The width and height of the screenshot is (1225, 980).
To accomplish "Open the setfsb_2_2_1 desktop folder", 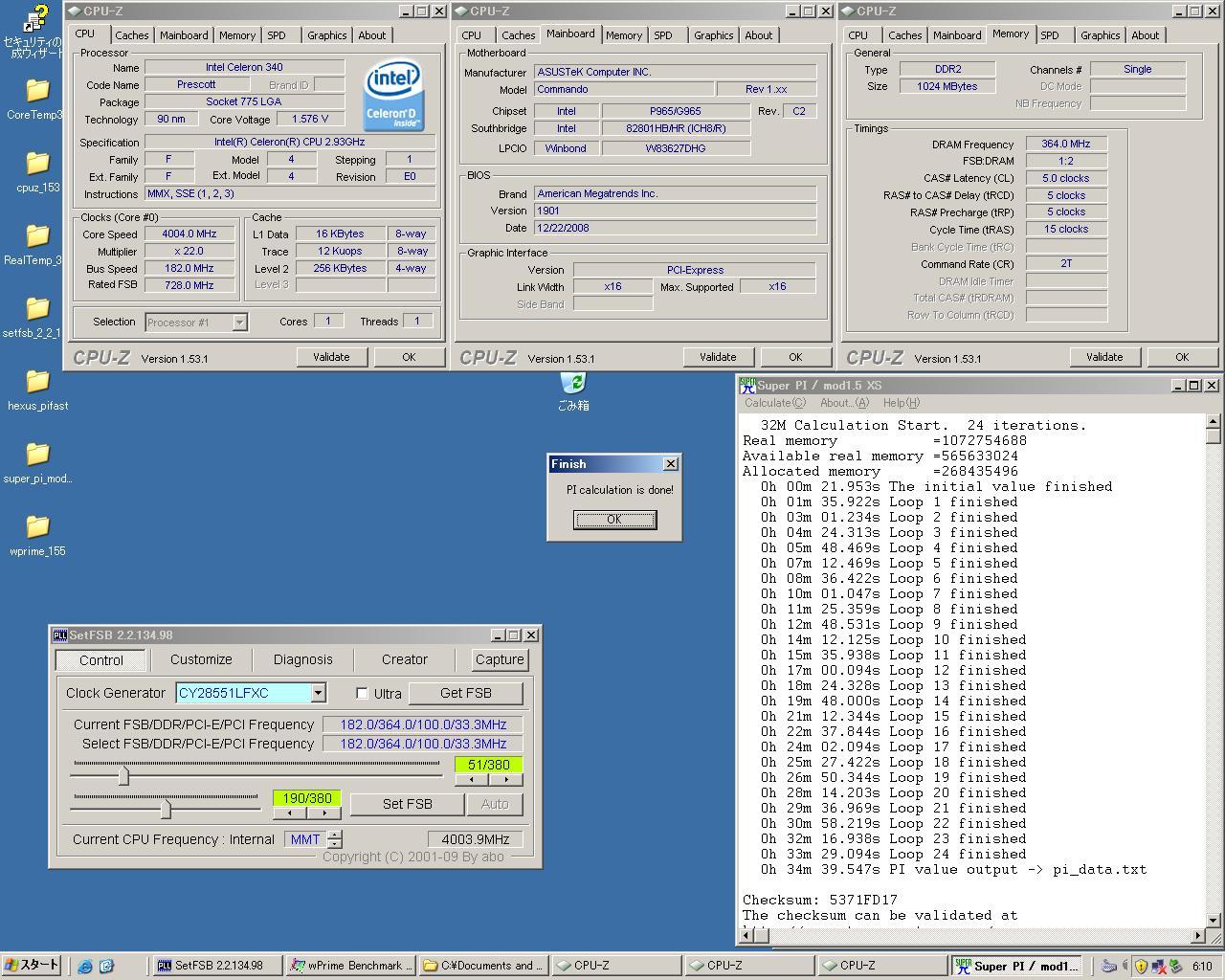I will [37, 309].
